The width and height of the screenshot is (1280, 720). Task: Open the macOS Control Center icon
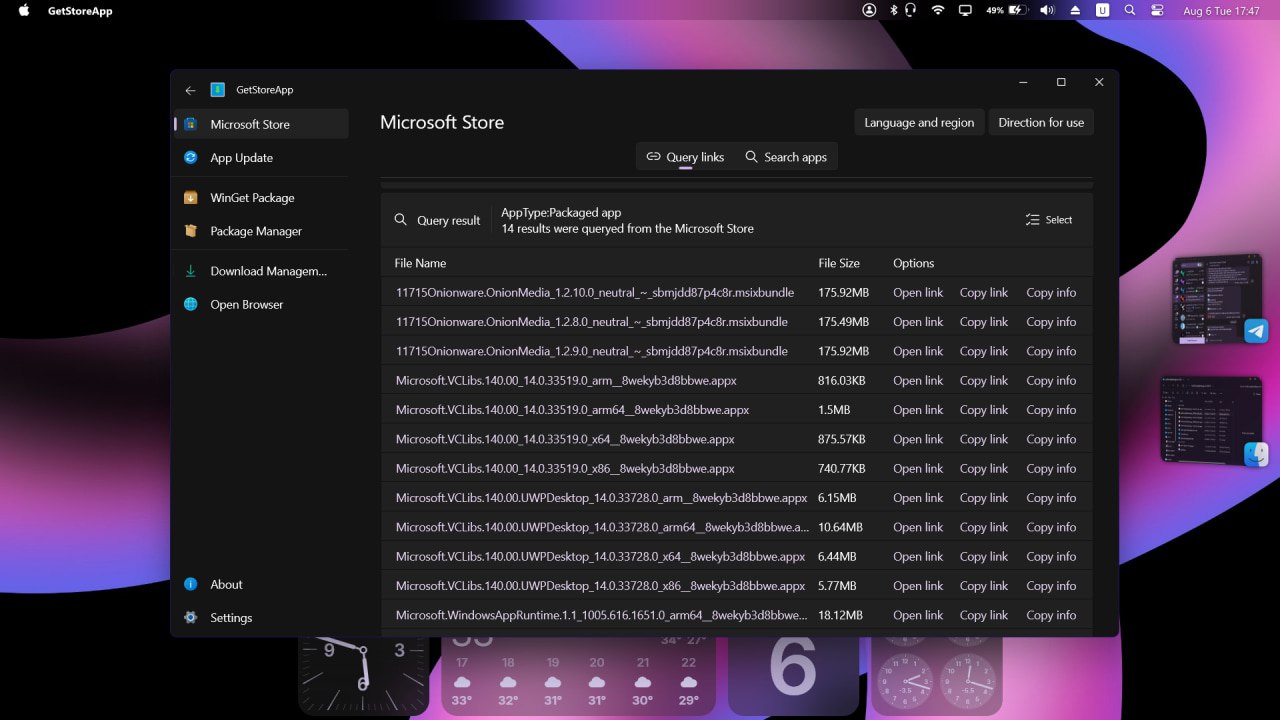coord(1157,10)
